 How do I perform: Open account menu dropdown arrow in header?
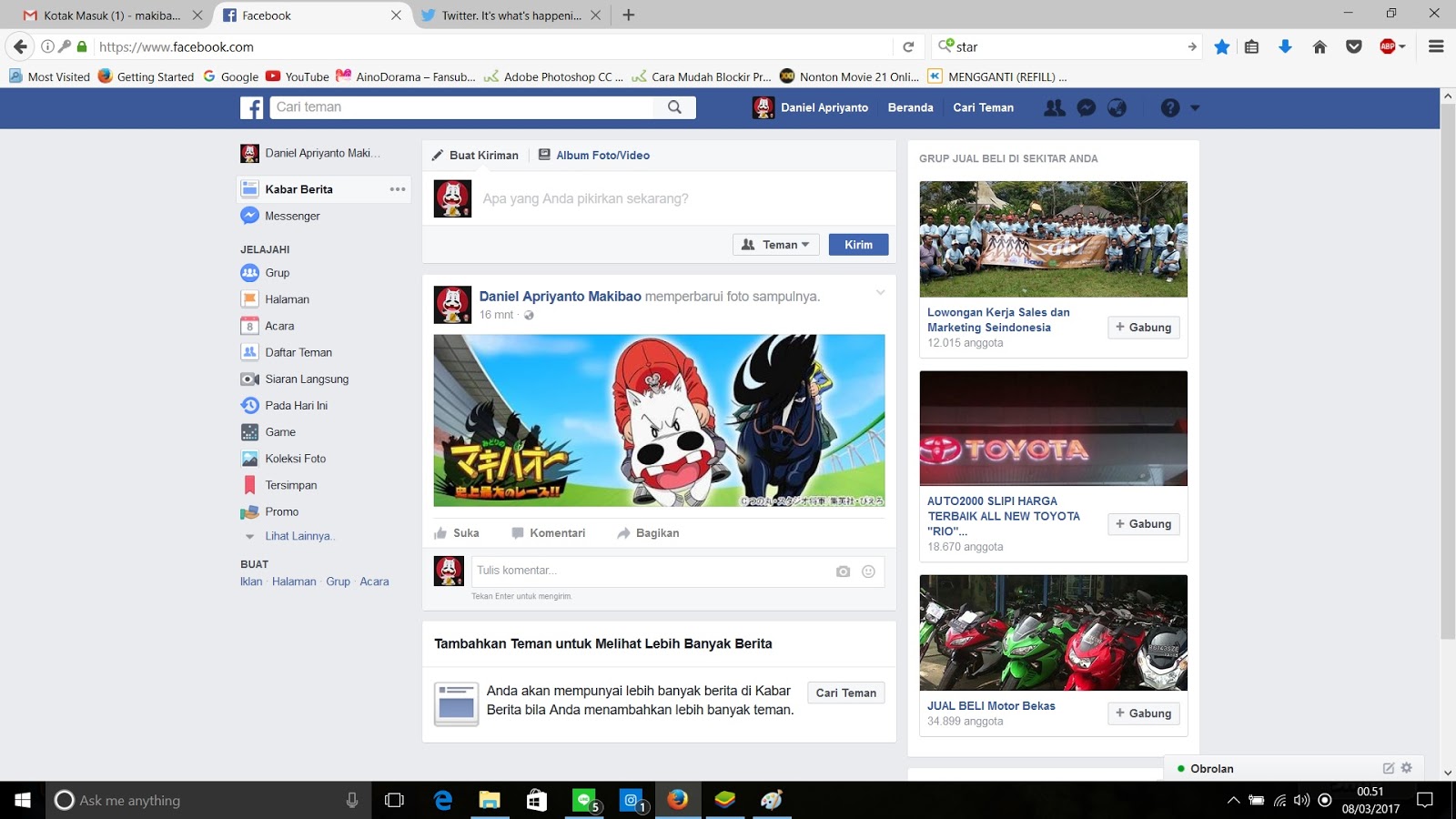[1195, 107]
